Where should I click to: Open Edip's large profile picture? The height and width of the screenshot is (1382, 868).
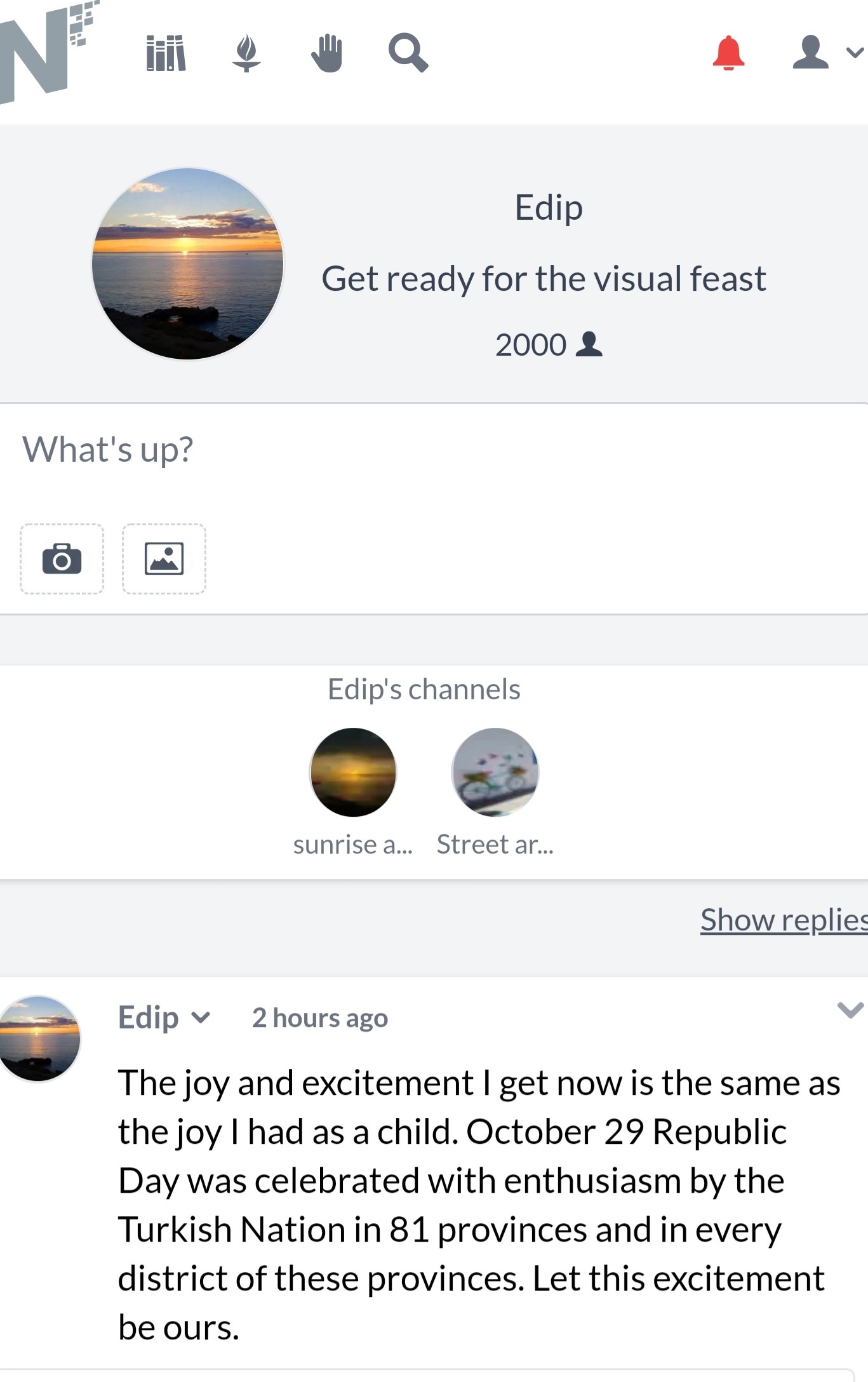[188, 264]
